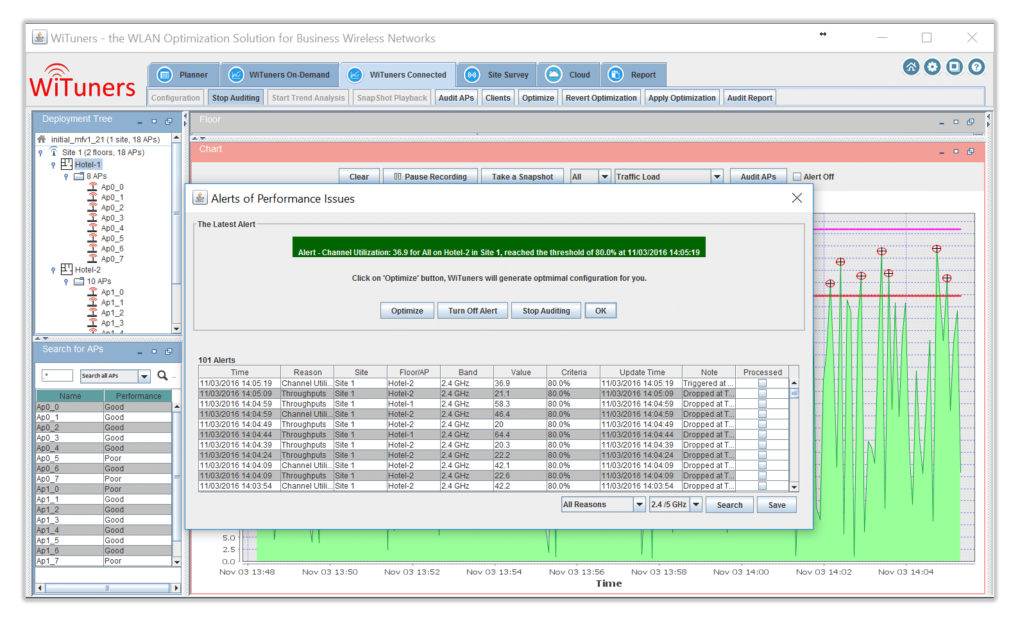Open settings gear icon at top right
Viewport: 1020px width, 622px height.
tap(932, 66)
